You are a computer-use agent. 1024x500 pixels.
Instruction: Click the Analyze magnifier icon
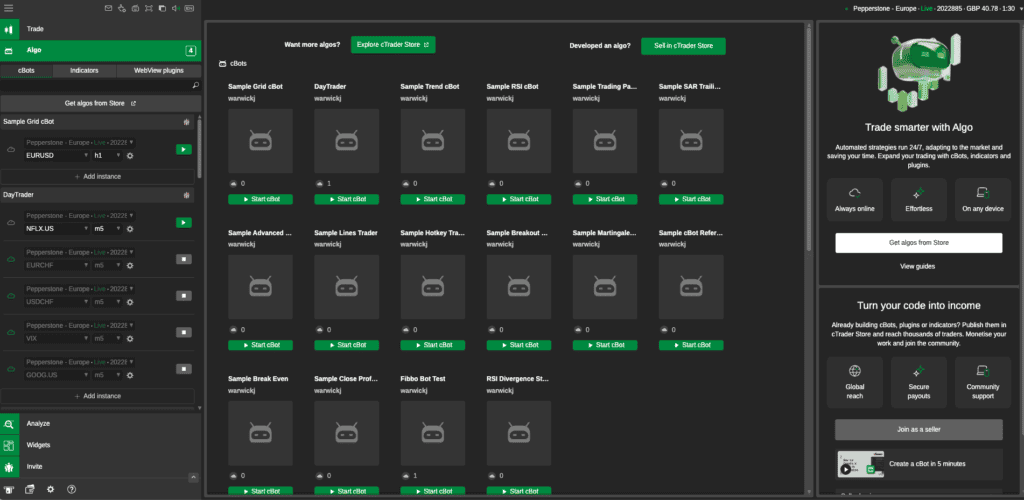(x=9, y=424)
